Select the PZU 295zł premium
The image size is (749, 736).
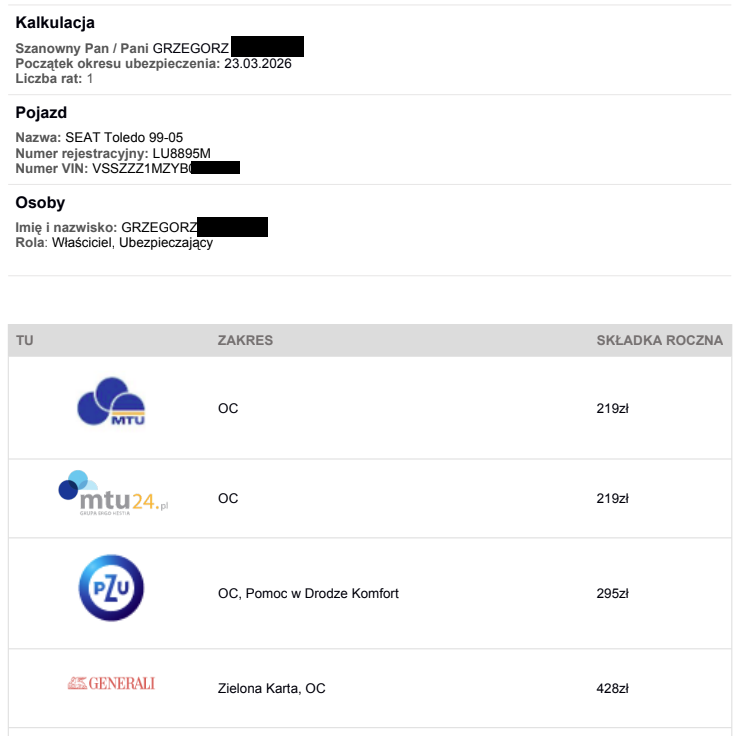[612, 594]
